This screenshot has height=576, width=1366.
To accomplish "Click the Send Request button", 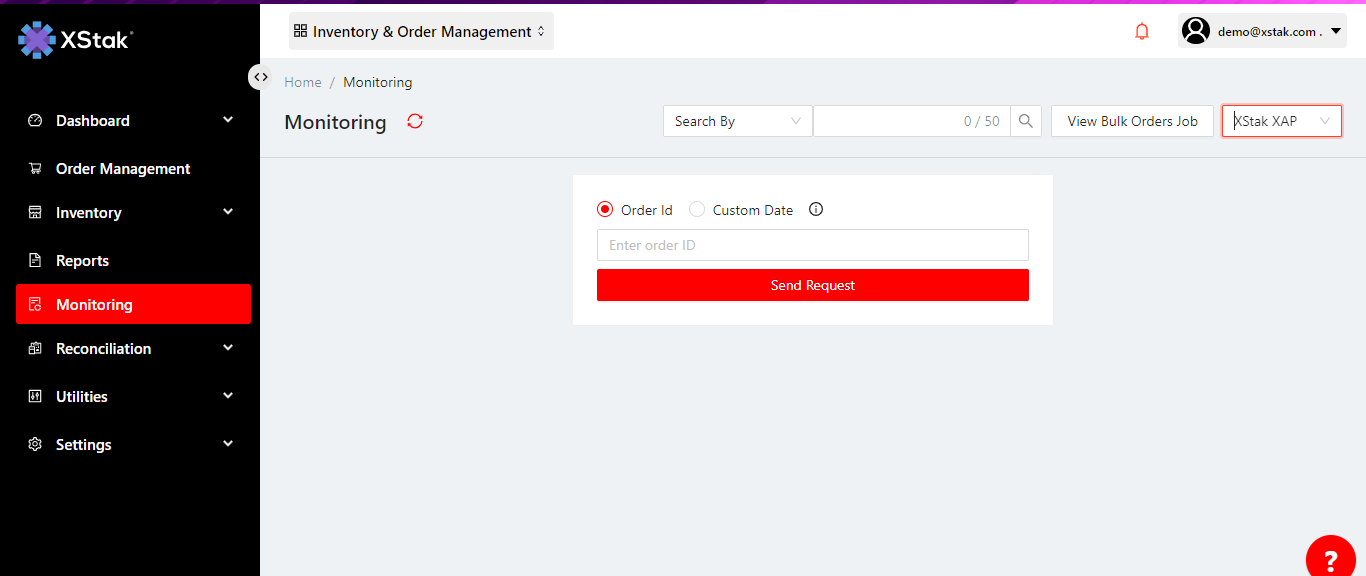I will [812, 285].
